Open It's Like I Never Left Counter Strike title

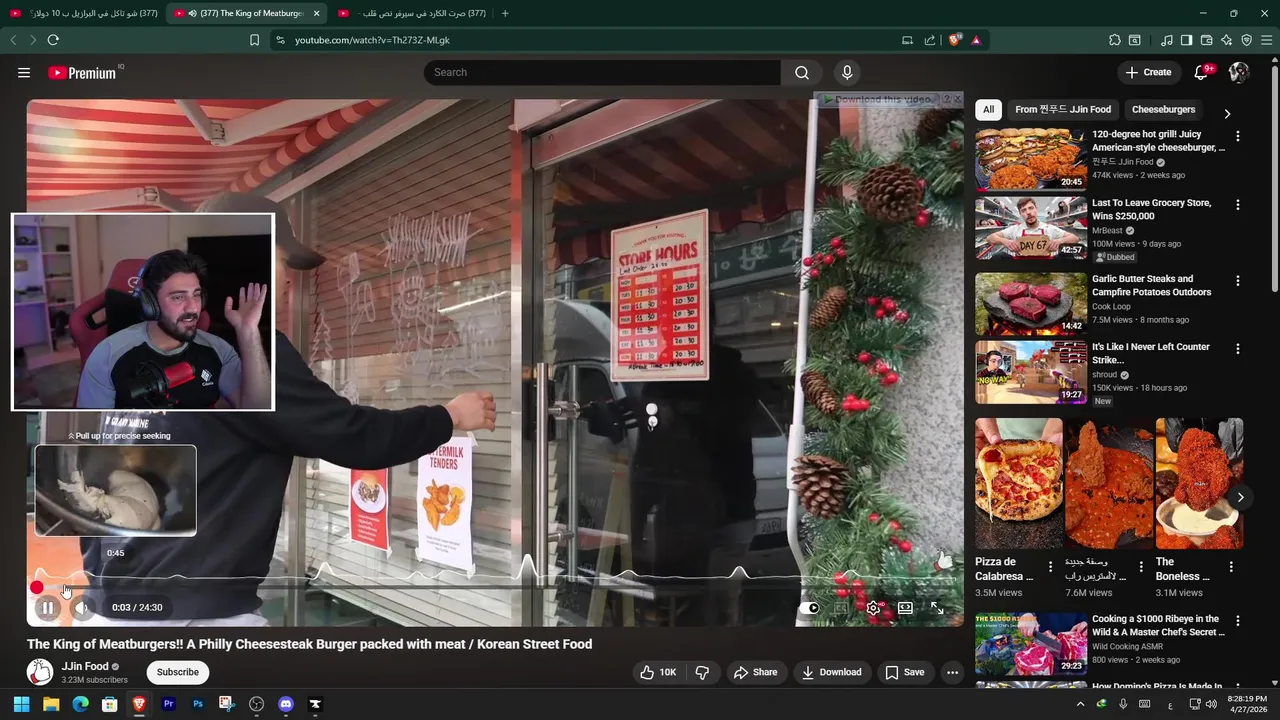[x=1151, y=353]
